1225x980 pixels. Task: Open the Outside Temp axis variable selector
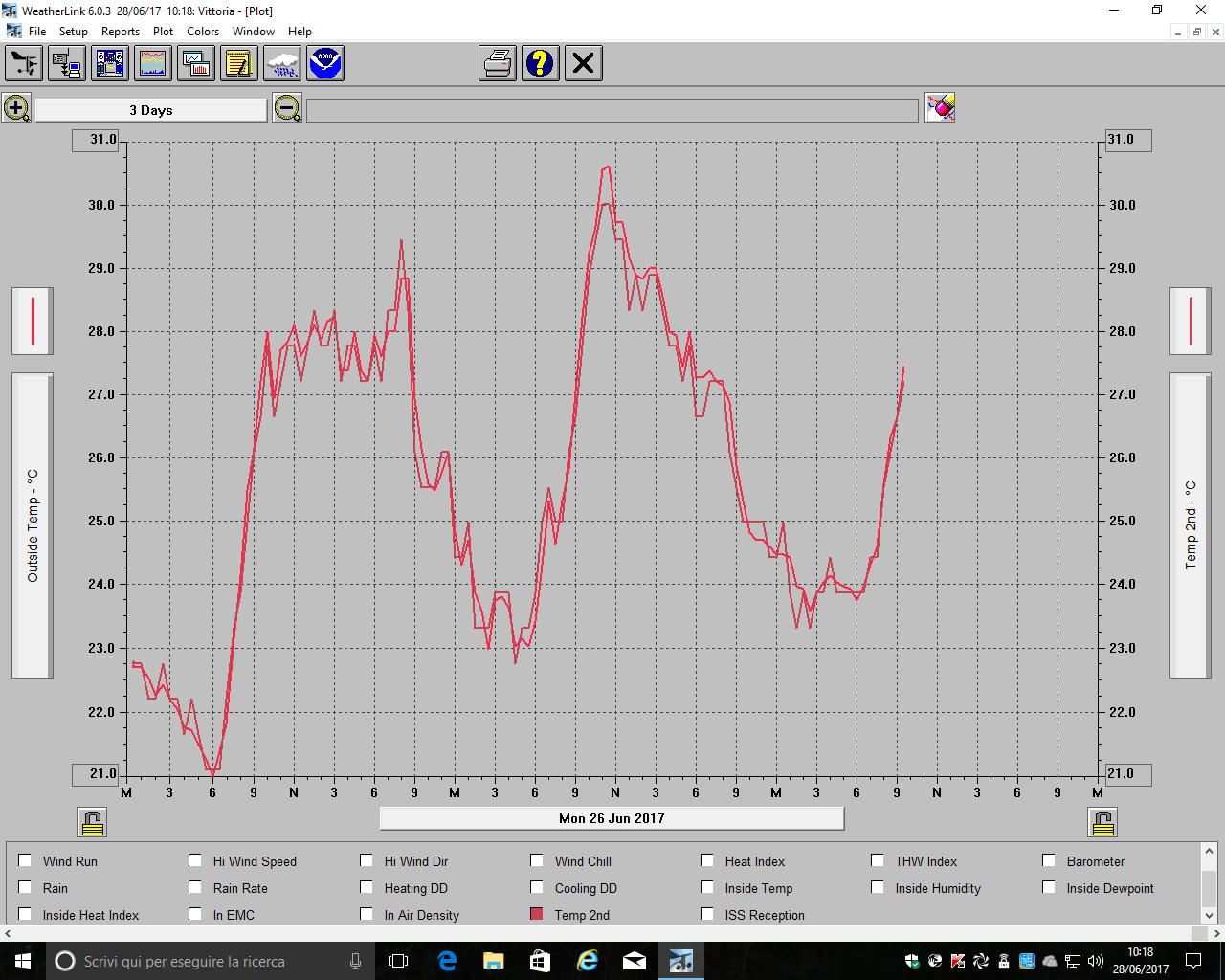33,525
